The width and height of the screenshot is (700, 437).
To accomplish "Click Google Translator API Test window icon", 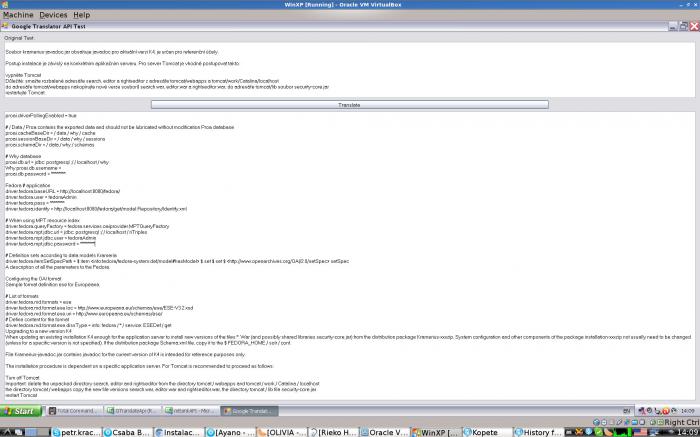I will [5, 26].
